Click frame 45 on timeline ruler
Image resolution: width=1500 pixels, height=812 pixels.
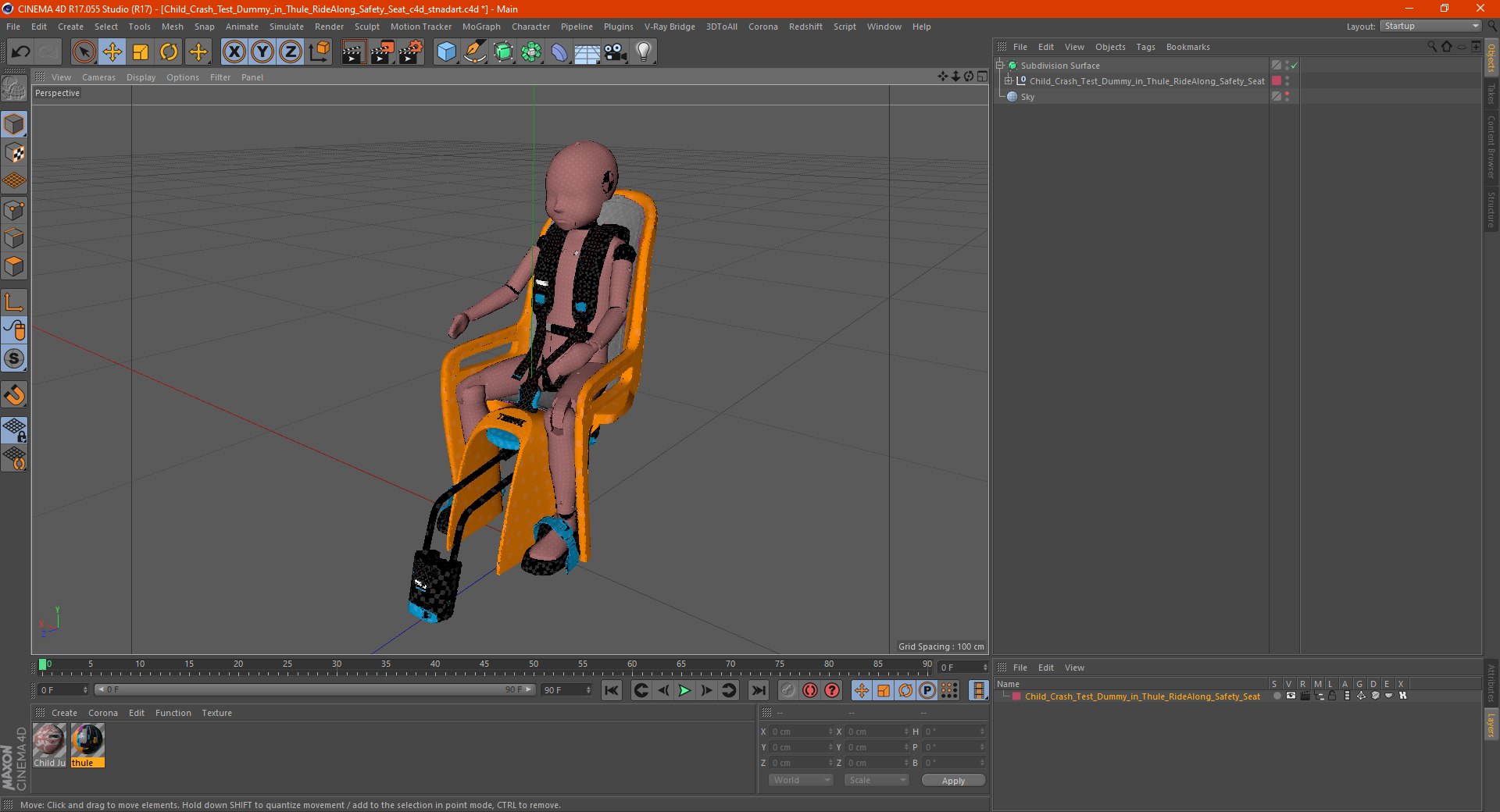484,664
